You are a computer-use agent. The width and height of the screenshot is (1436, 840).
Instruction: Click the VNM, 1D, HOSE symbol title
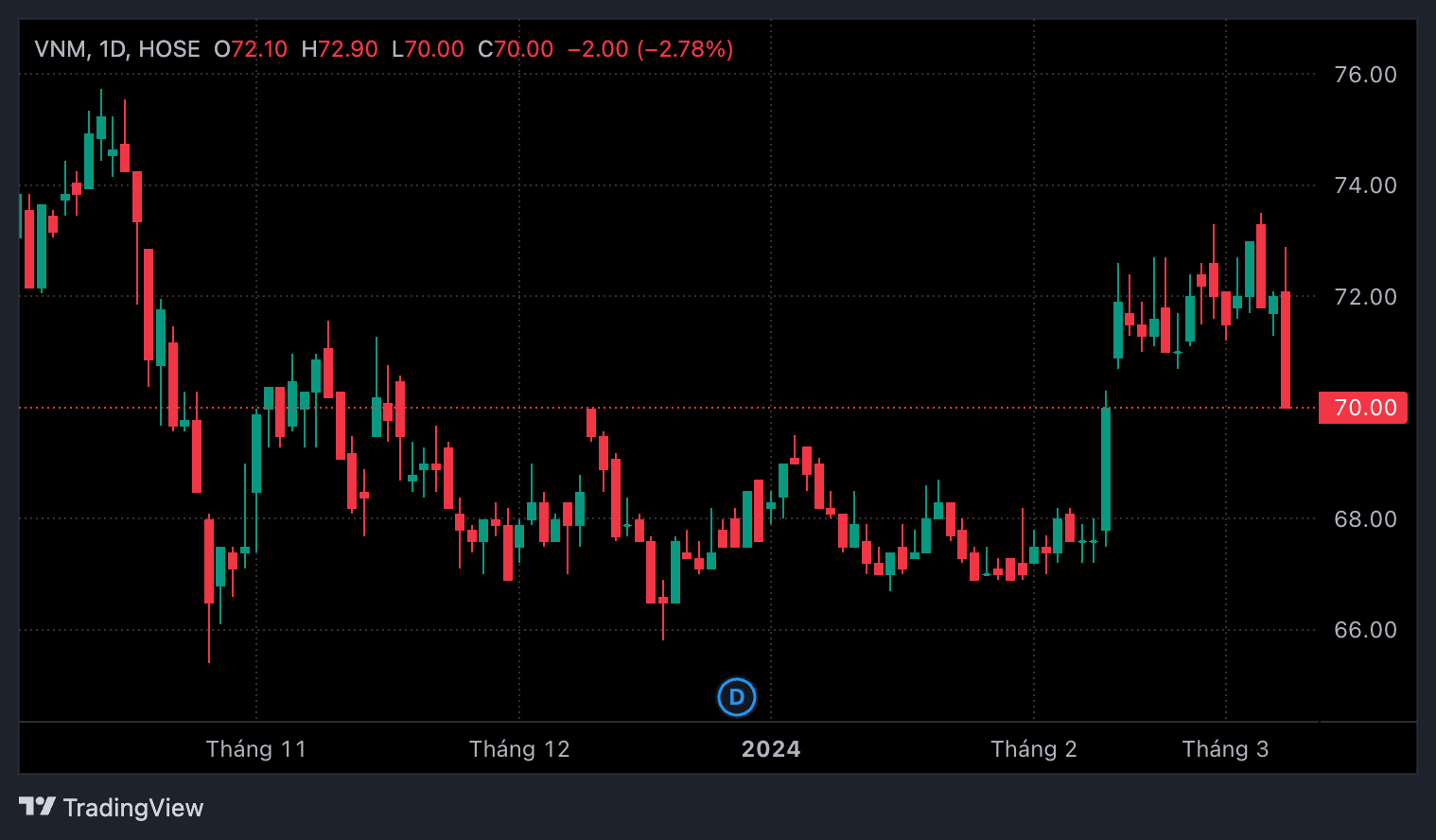pyautogui.click(x=117, y=49)
